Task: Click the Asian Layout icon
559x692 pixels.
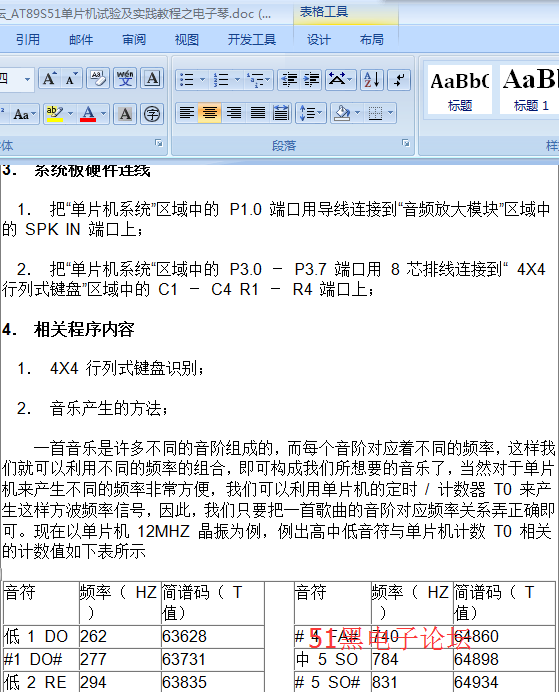Action: (337, 80)
